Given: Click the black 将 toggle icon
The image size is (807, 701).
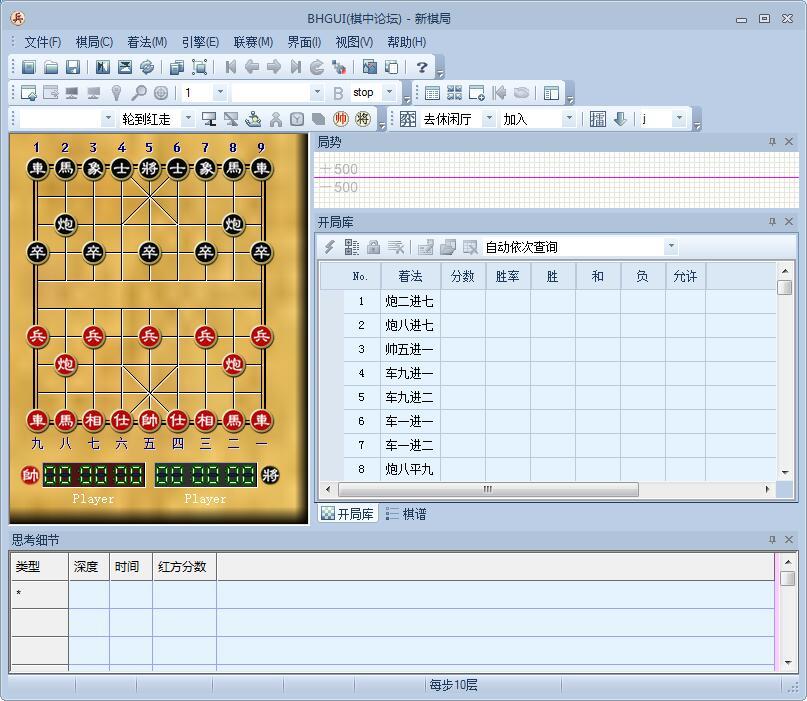Looking at the screenshot, I should [x=363, y=119].
